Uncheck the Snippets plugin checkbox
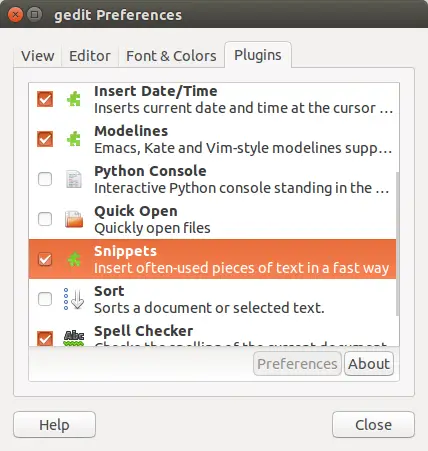This screenshot has height=451, width=428. tap(45, 259)
